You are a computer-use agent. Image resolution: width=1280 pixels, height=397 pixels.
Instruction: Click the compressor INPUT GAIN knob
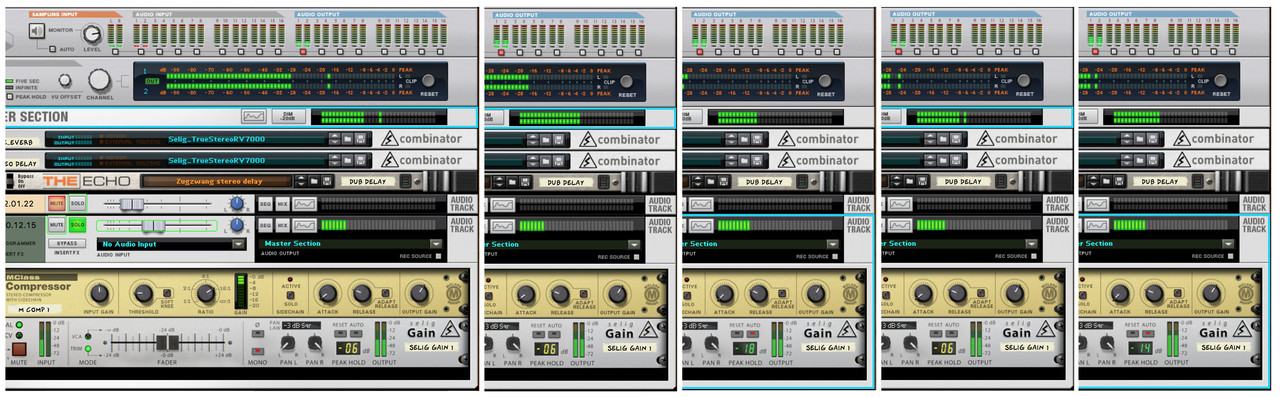(x=99, y=293)
